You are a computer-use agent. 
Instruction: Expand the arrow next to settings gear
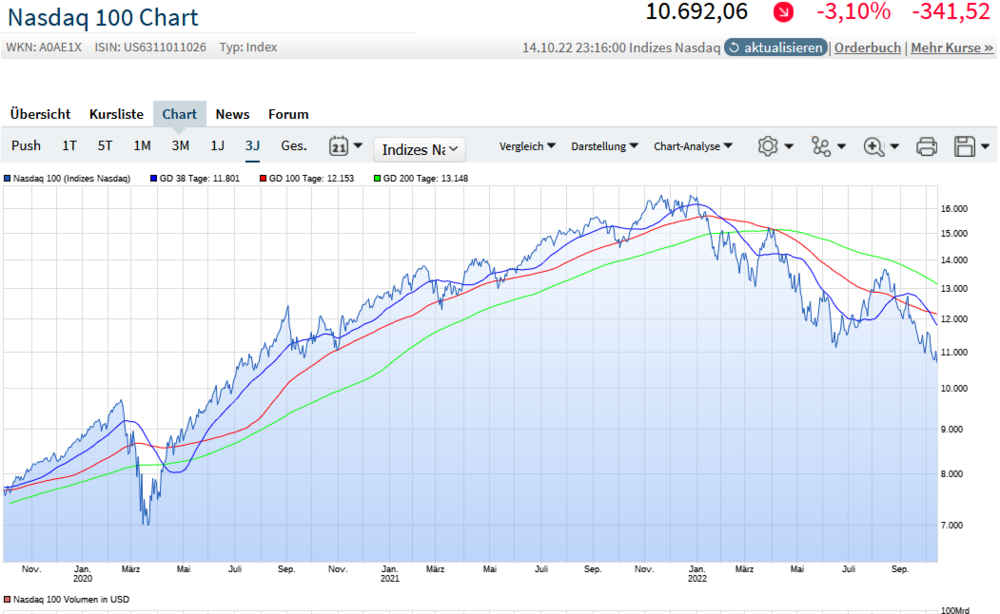pyautogui.click(x=789, y=147)
